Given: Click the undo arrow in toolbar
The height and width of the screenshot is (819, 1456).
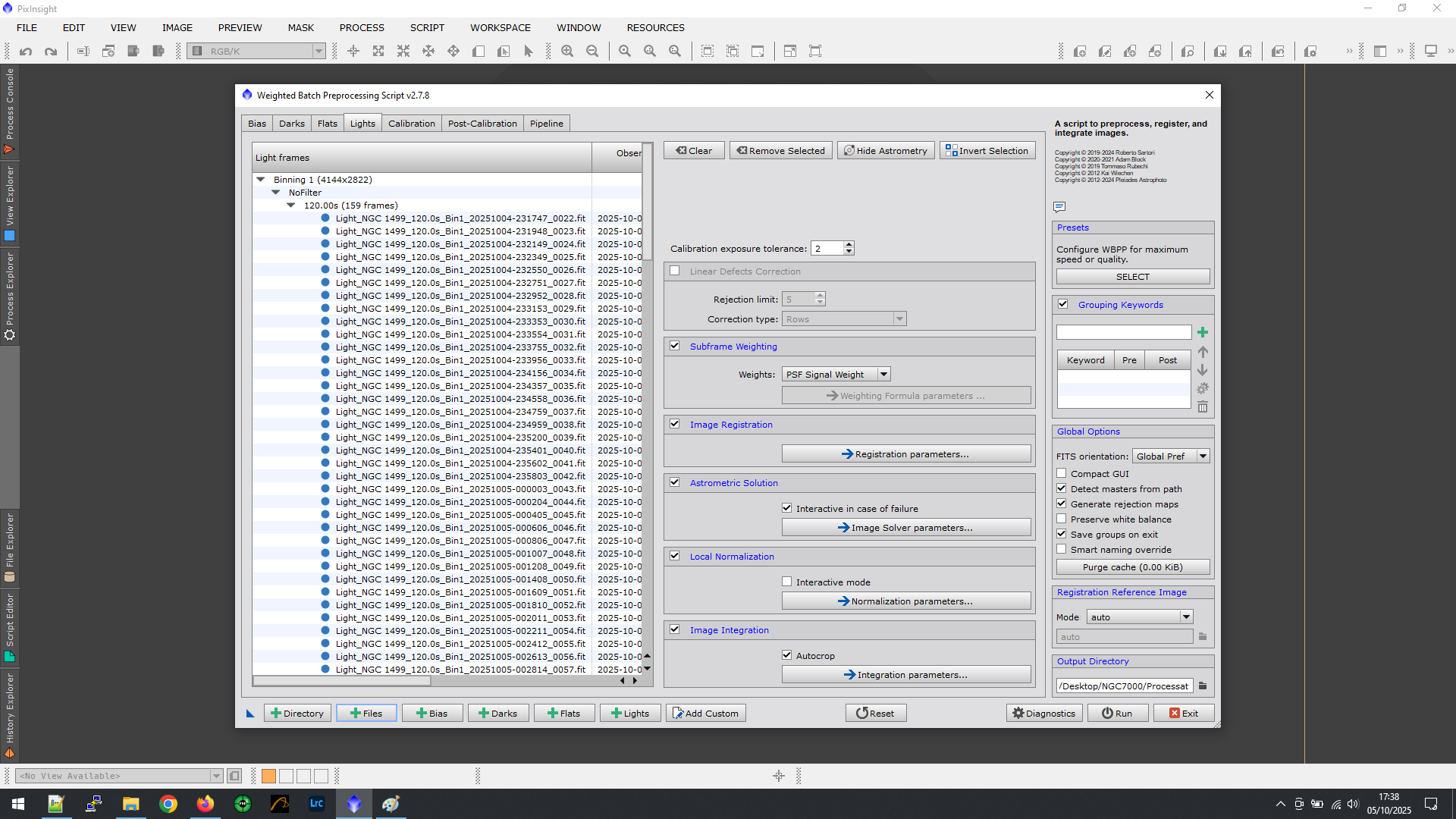Looking at the screenshot, I should pos(26,52).
